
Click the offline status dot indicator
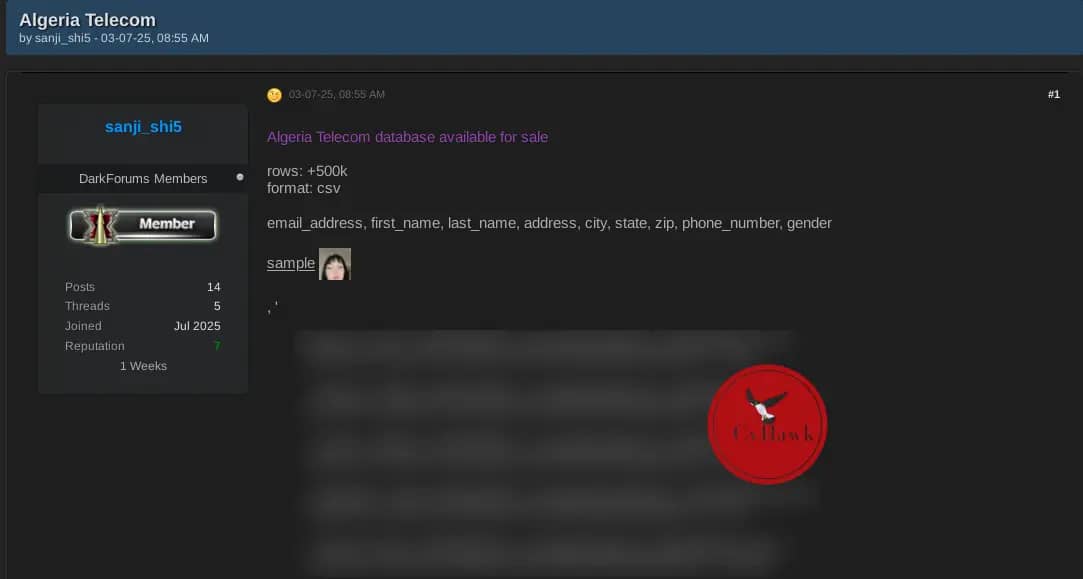click(x=240, y=177)
